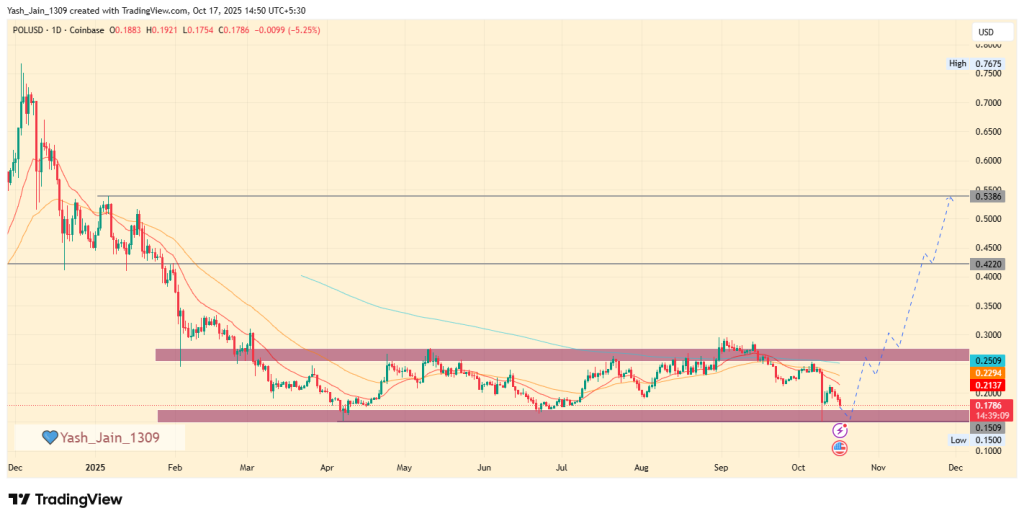The height and width of the screenshot is (521, 1024).
Task: Click the orange 0.2294 moving average label
Action: (986, 372)
